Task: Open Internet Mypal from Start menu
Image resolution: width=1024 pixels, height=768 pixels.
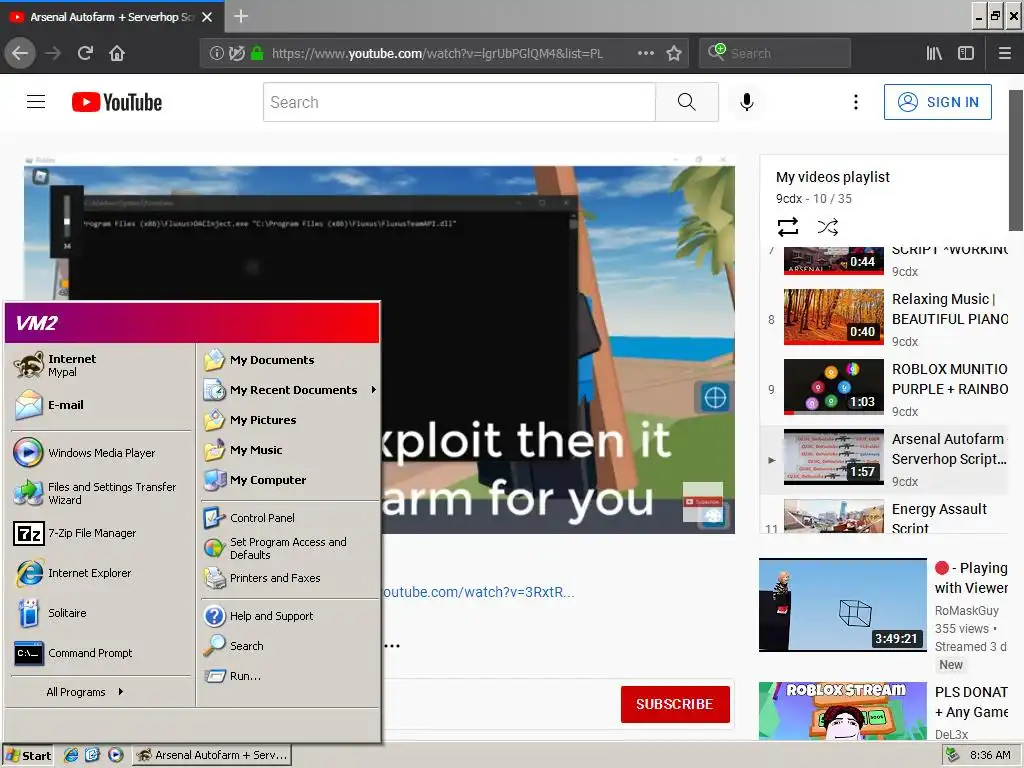Action: tap(56, 365)
